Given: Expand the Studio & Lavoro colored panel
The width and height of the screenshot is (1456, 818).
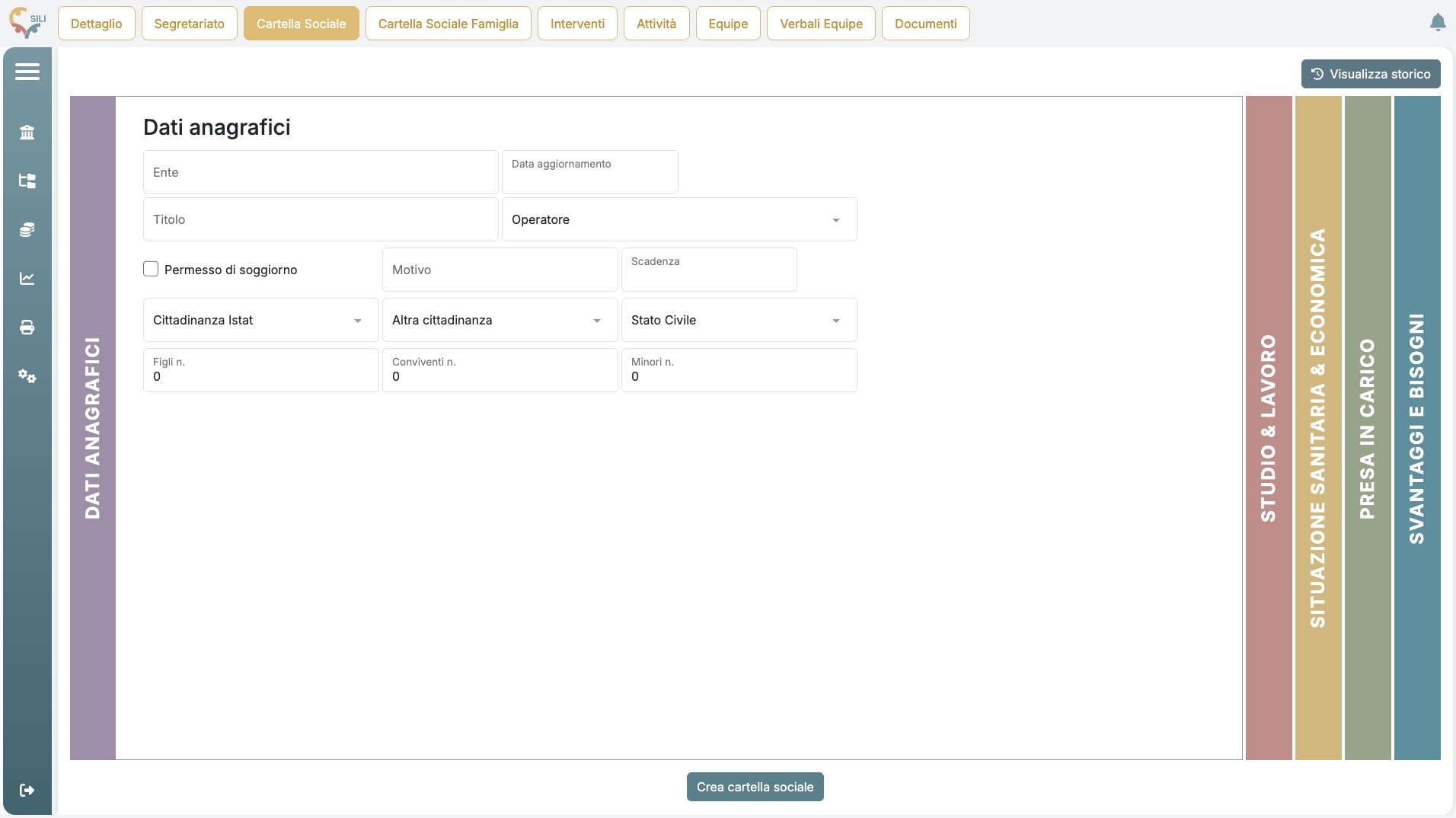Looking at the screenshot, I should tap(1269, 428).
